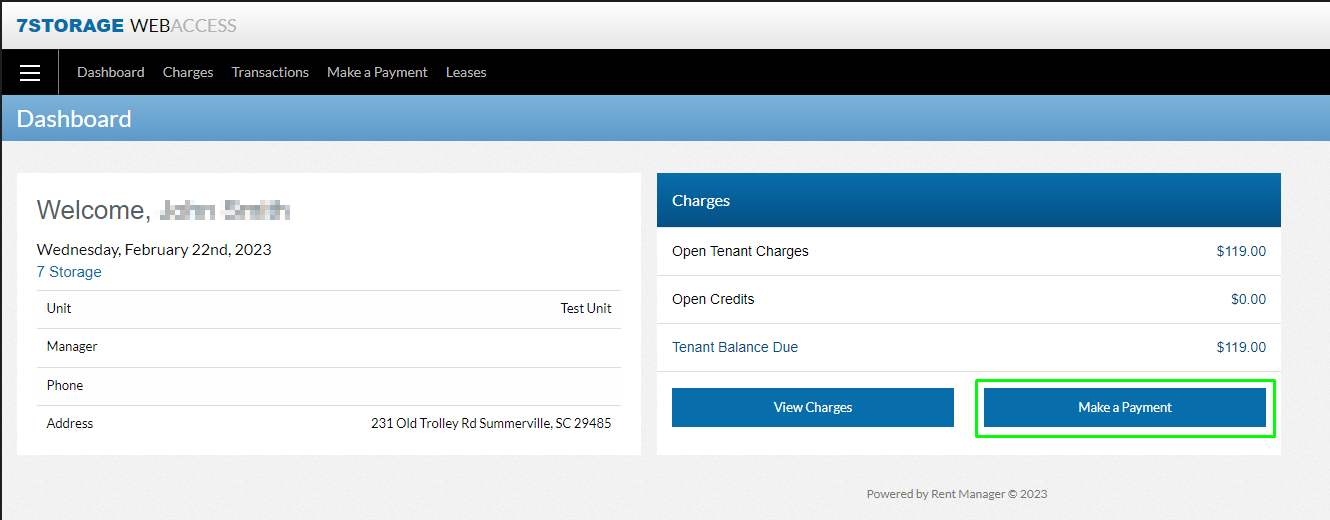Click the Test Unit value
Image resolution: width=1330 pixels, height=520 pixels.
click(585, 309)
